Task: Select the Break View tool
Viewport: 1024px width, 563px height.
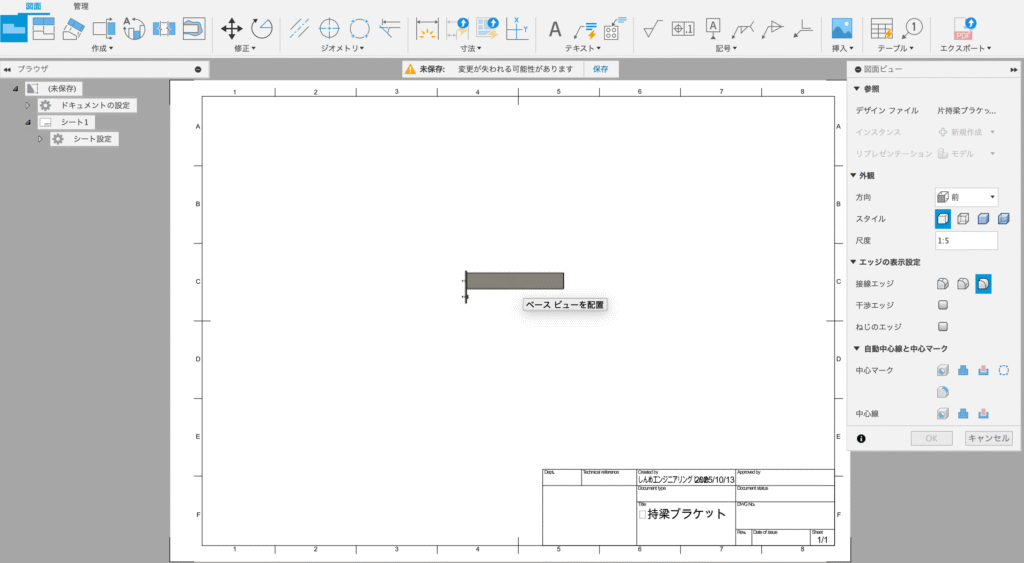Action: [x=164, y=29]
